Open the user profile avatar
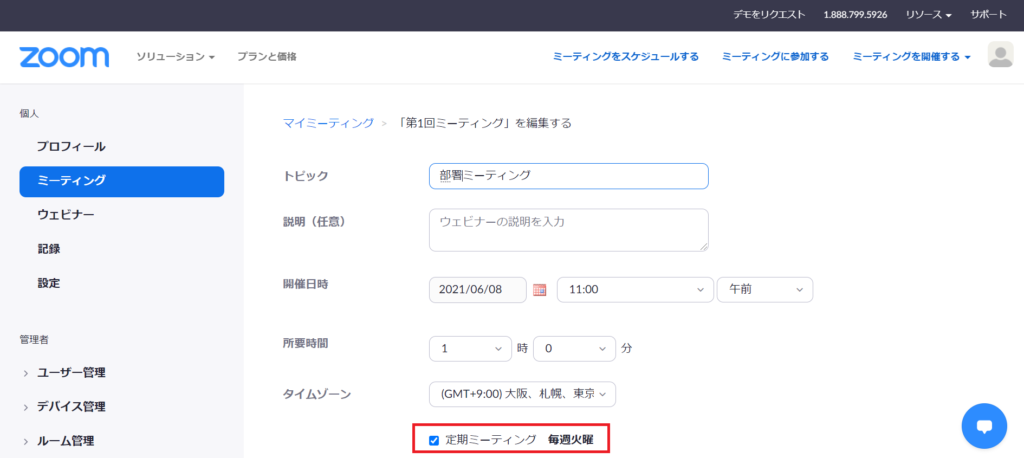 pos(1000,56)
